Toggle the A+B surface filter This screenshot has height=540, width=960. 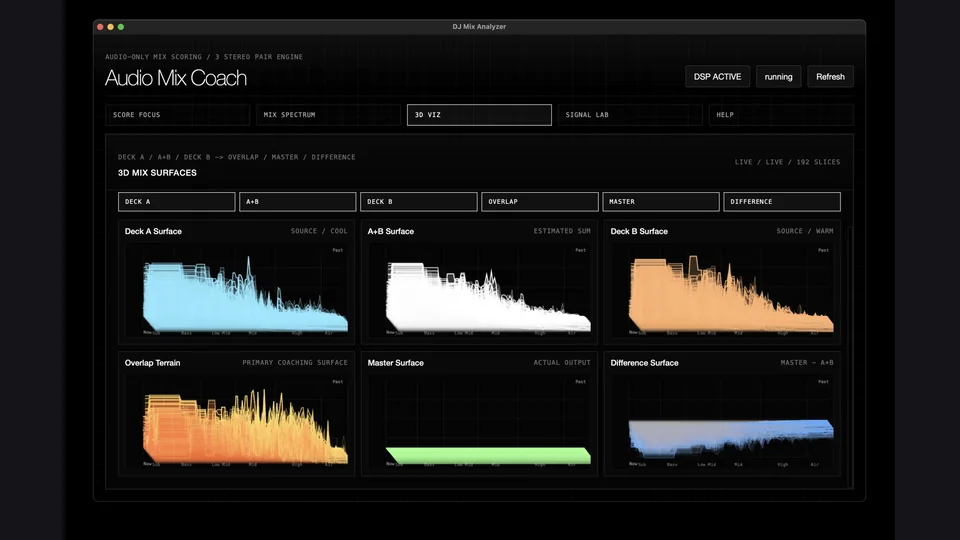click(298, 201)
